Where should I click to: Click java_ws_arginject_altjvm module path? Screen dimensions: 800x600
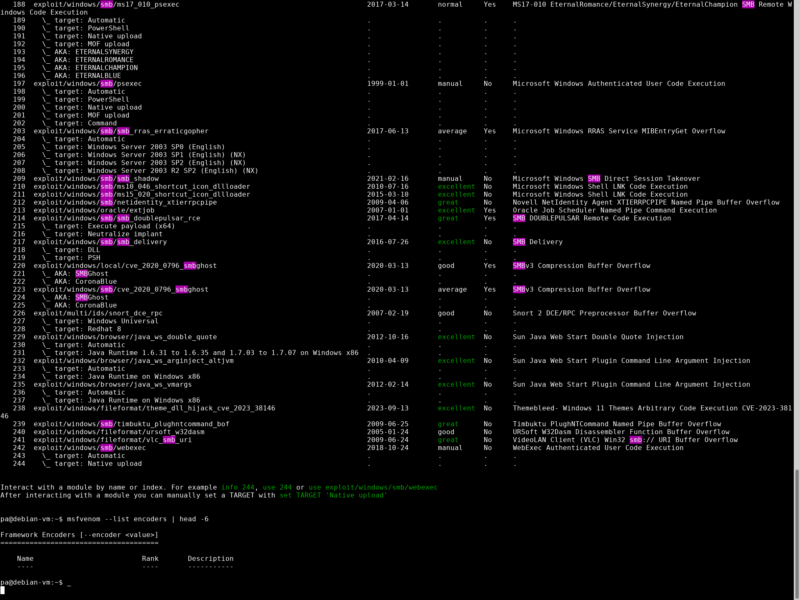click(134, 360)
